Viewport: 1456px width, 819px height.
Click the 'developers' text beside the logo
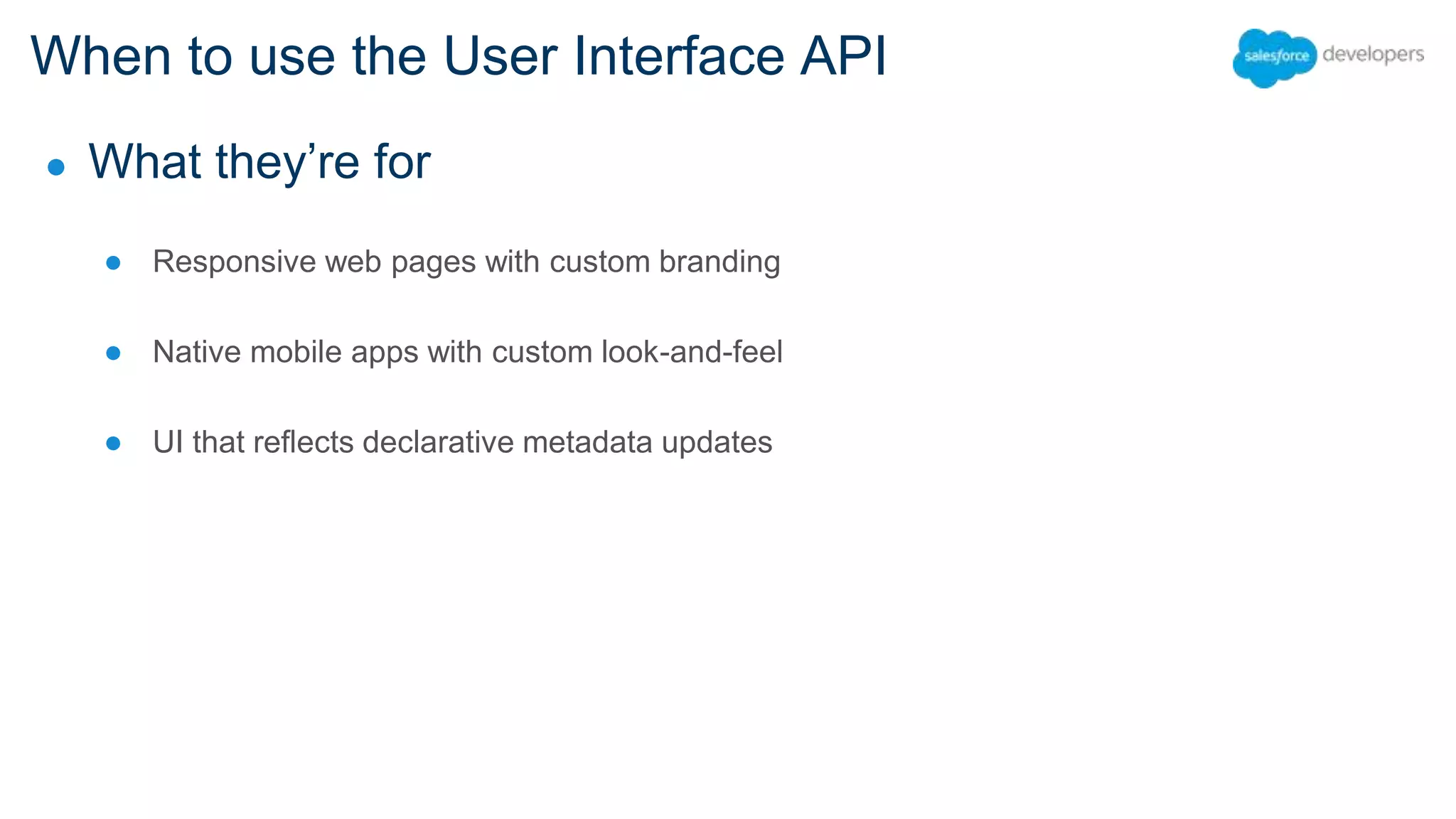[1373, 55]
